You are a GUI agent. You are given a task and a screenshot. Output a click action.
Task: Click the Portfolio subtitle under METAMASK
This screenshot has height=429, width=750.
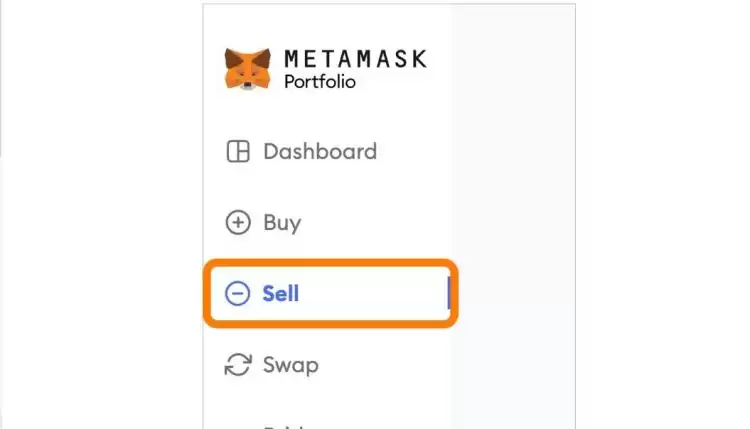point(320,82)
